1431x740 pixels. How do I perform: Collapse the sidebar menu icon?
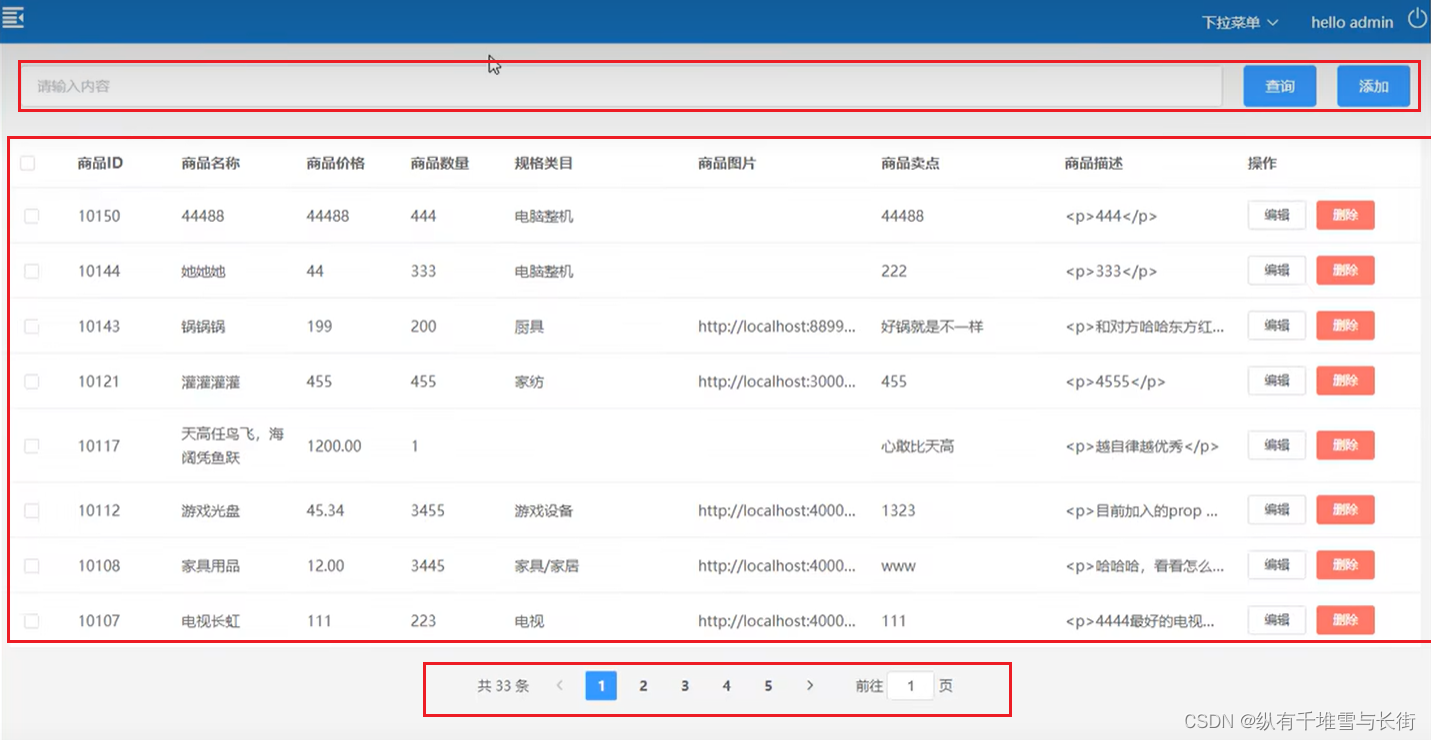click(13, 17)
